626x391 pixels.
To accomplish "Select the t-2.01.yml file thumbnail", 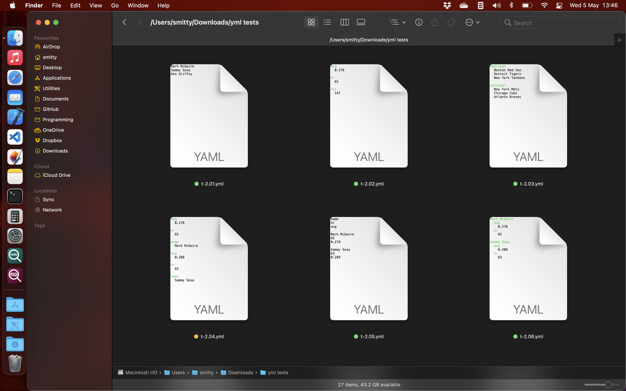I will [209, 116].
